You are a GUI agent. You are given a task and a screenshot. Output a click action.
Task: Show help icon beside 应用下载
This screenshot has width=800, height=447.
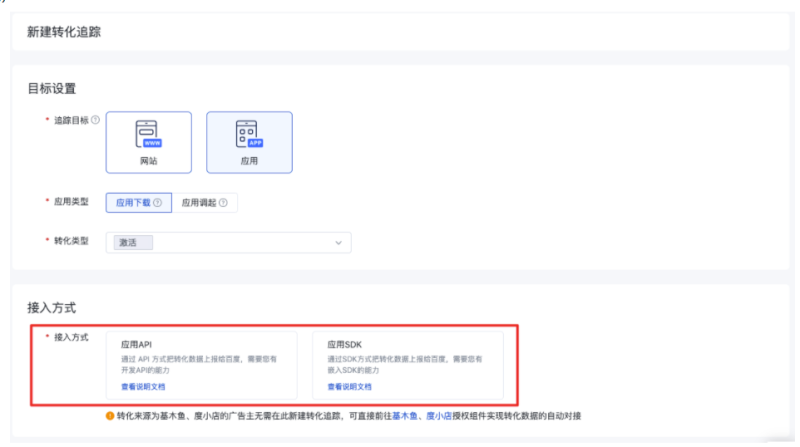click(158, 203)
